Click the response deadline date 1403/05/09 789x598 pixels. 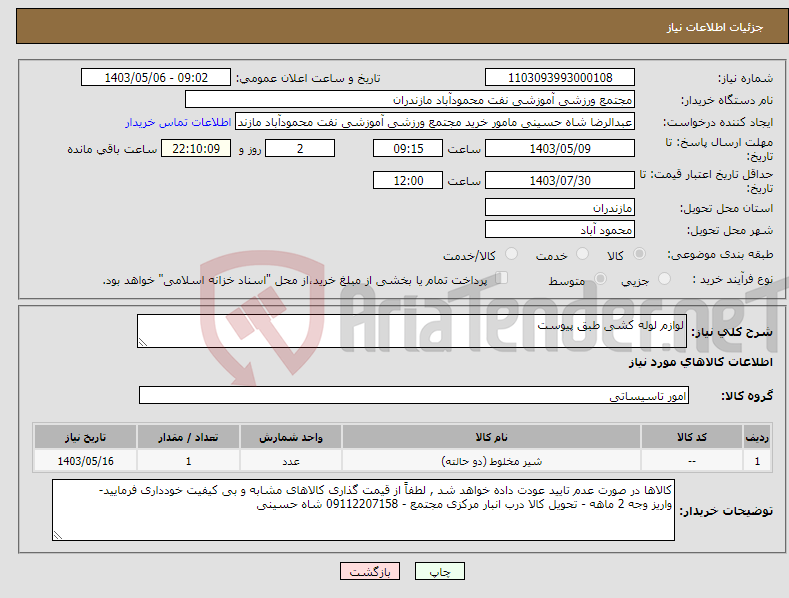[560, 148]
